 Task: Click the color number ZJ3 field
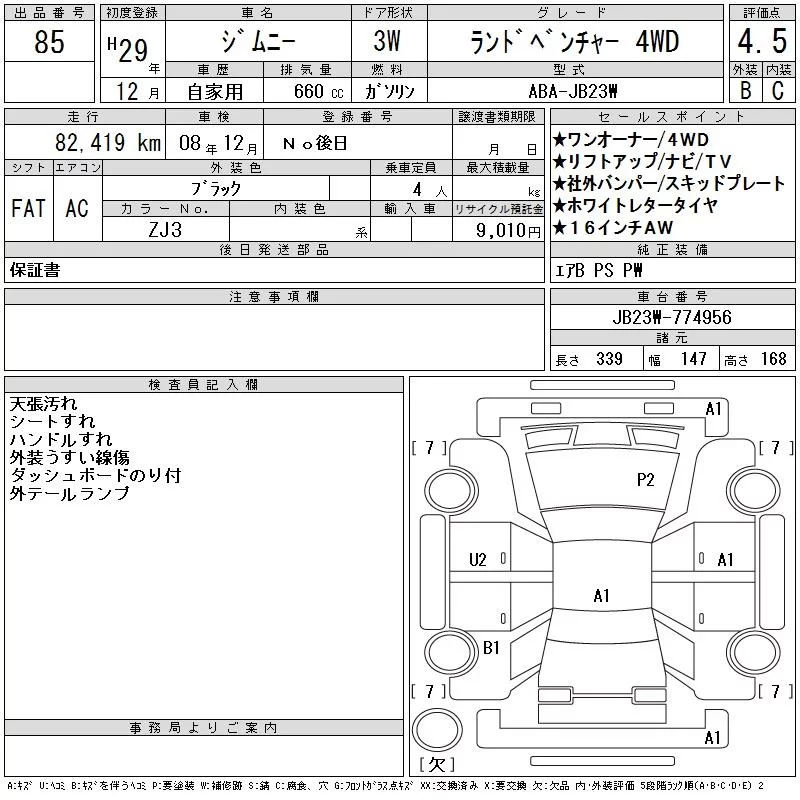tap(165, 230)
